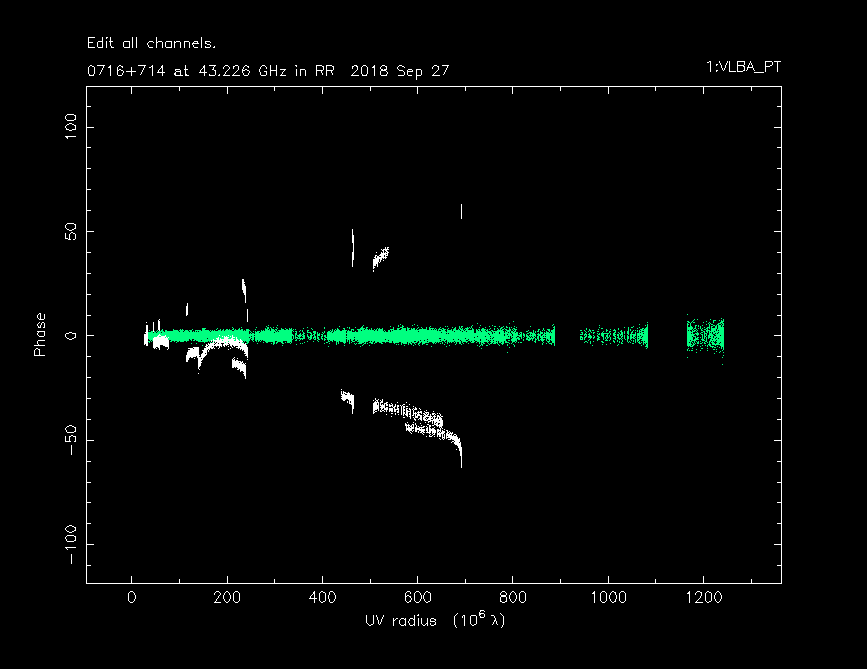The width and height of the screenshot is (867, 669).
Task: Click the x-axis tick label "1200"
Action: click(703, 600)
